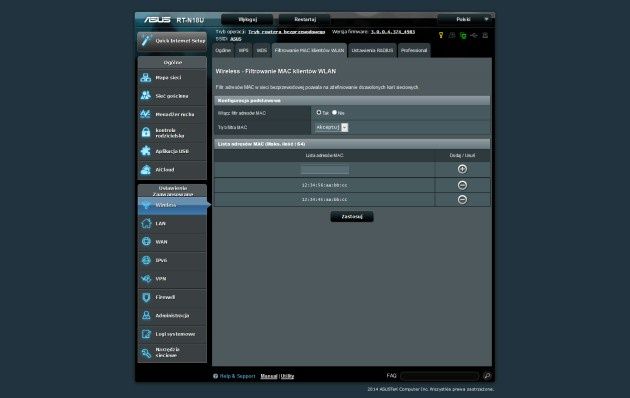
Task: Switch to the Ogólne tab
Action: pos(223,51)
